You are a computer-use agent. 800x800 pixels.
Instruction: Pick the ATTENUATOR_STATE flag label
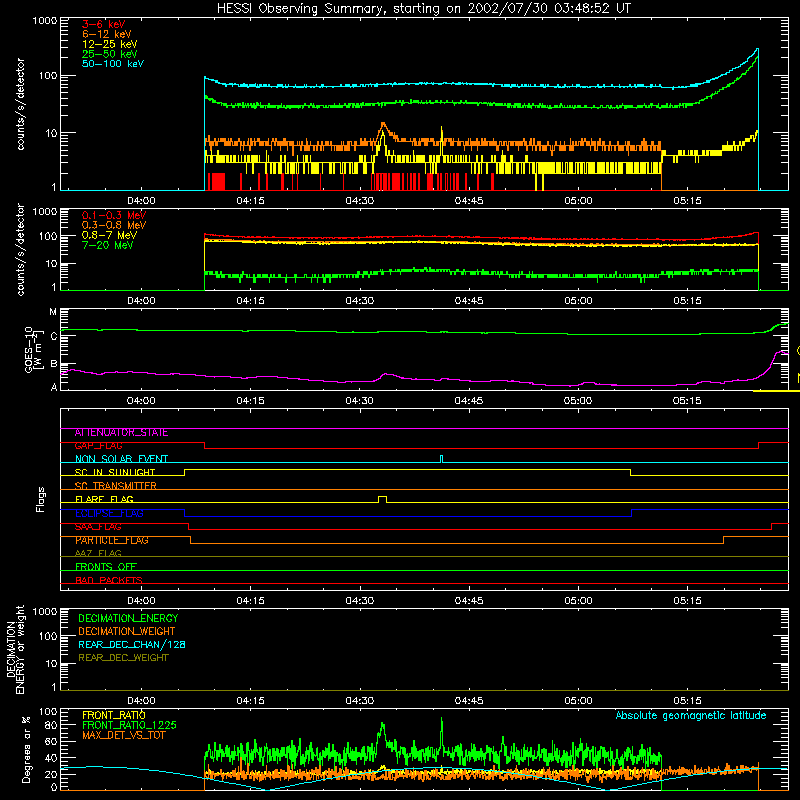(x=121, y=433)
